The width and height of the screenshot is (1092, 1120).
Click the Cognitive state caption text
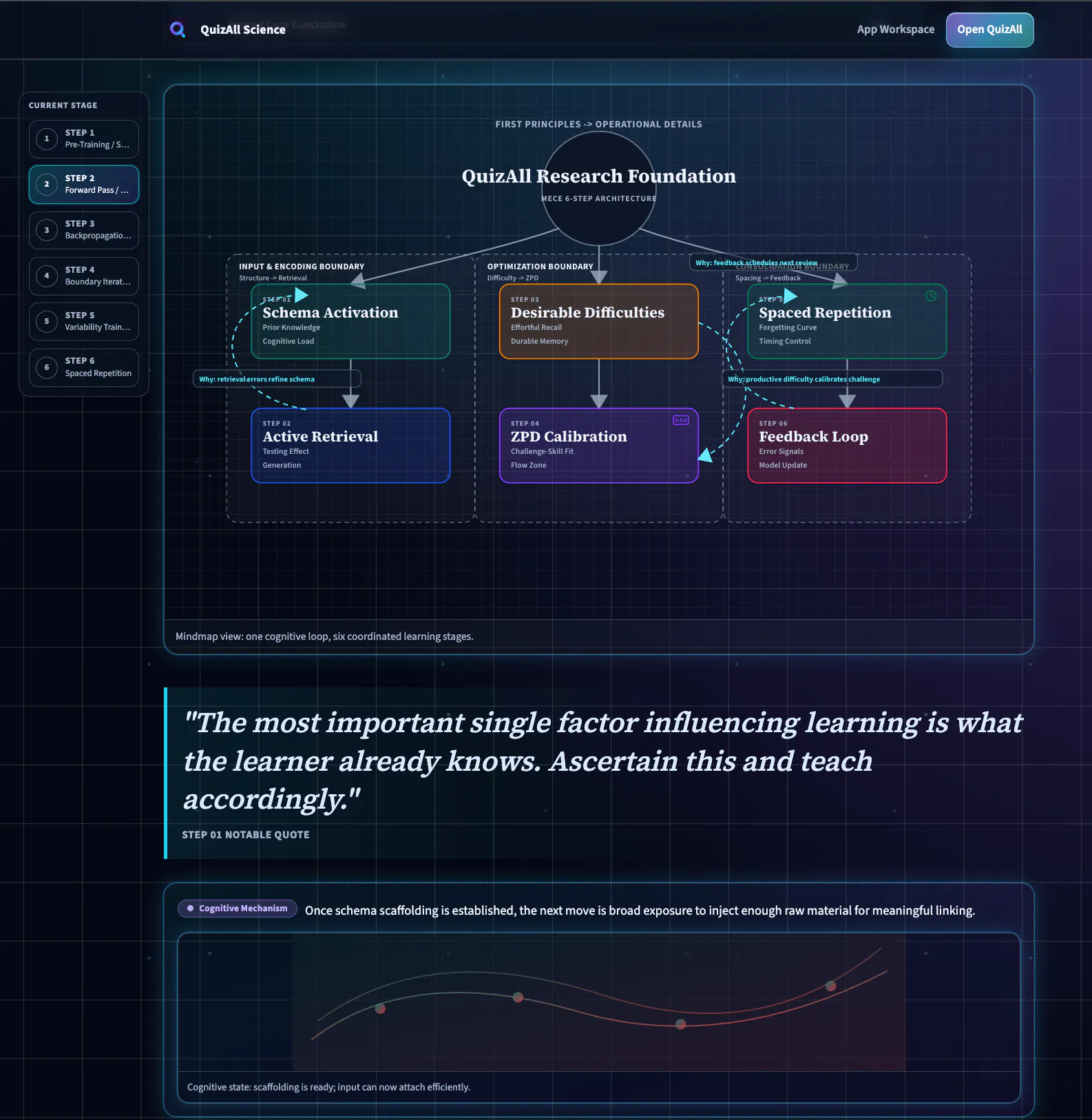(x=328, y=1087)
